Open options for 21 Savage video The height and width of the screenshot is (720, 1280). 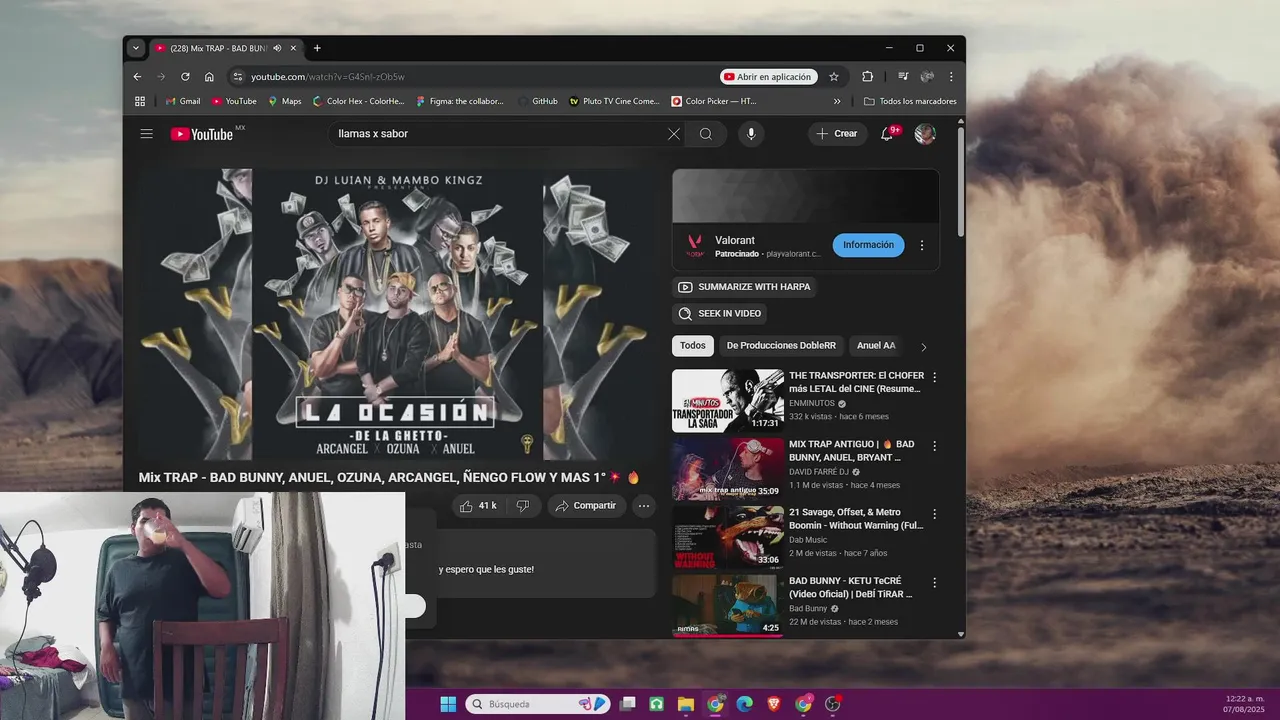coord(935,514)
